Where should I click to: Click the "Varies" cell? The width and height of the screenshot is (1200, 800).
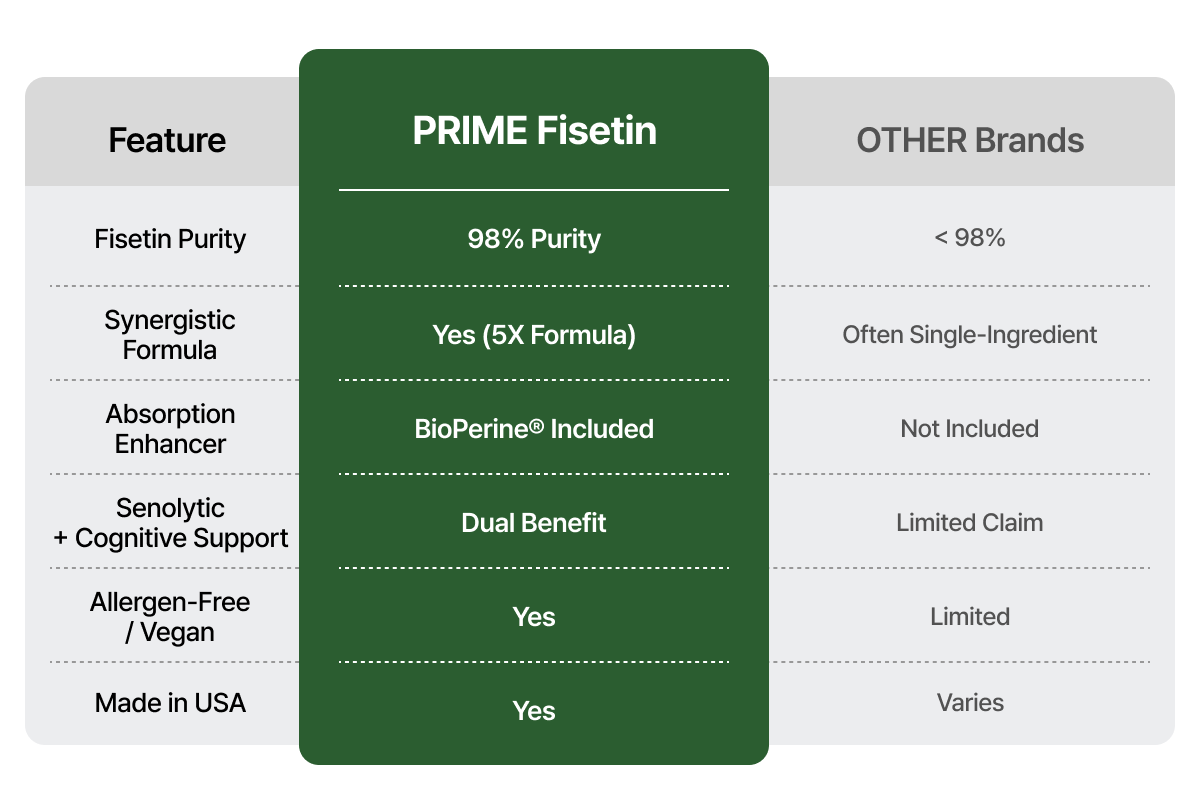click(970, 703)
